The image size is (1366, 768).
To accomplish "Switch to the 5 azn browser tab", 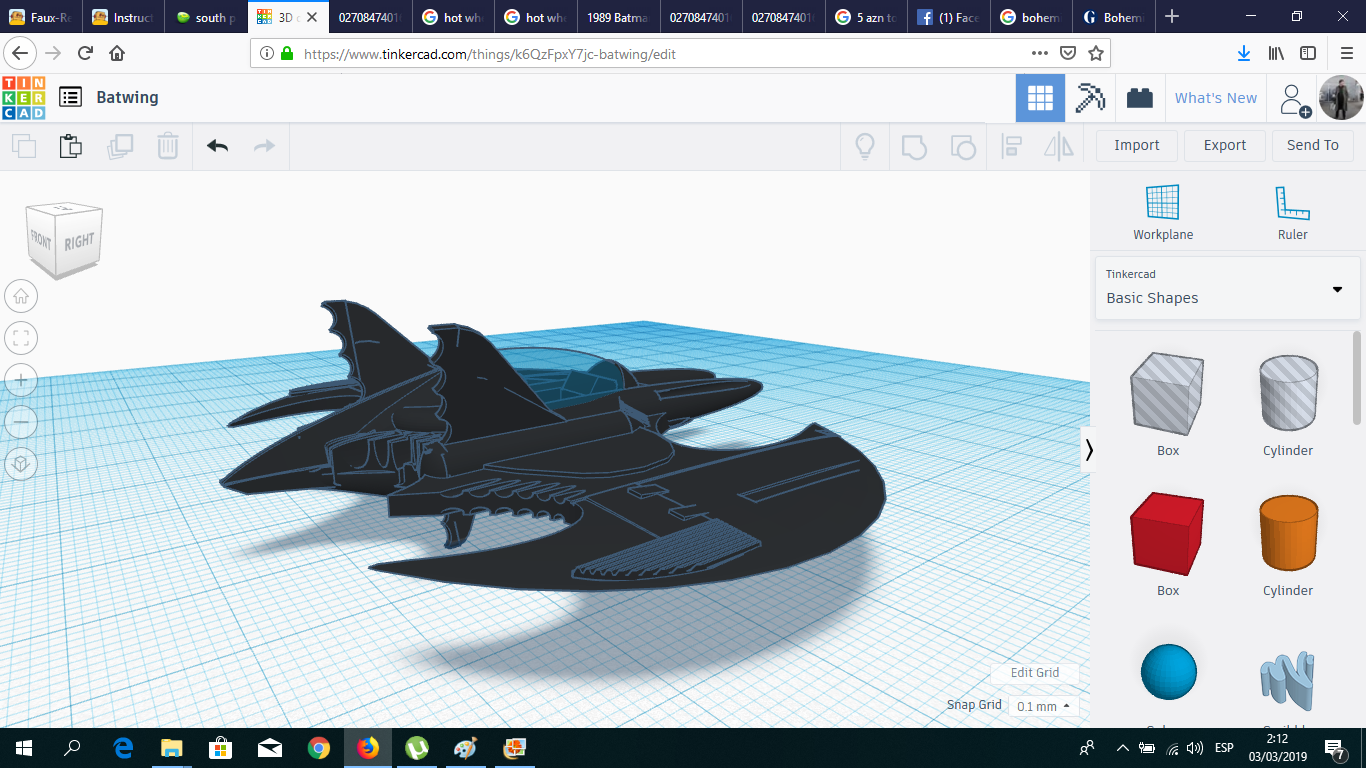I will coord(868,17).
